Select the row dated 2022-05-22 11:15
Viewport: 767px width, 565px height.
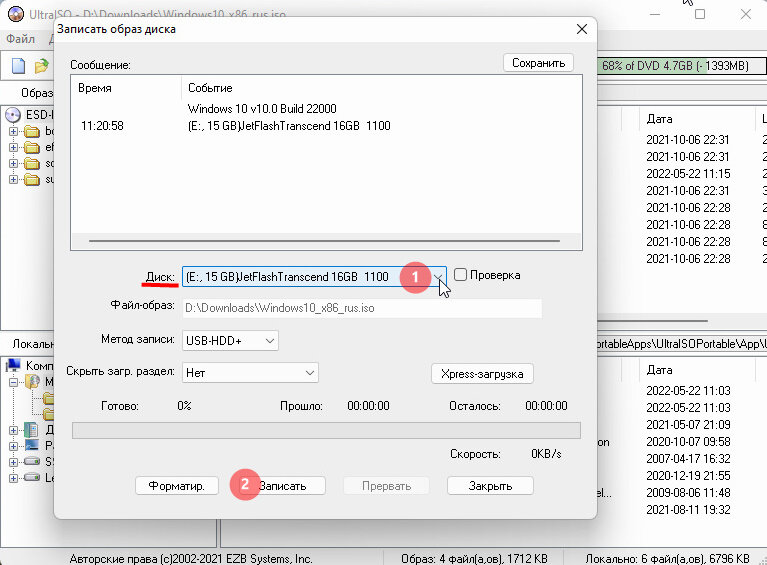click(688, 174)
